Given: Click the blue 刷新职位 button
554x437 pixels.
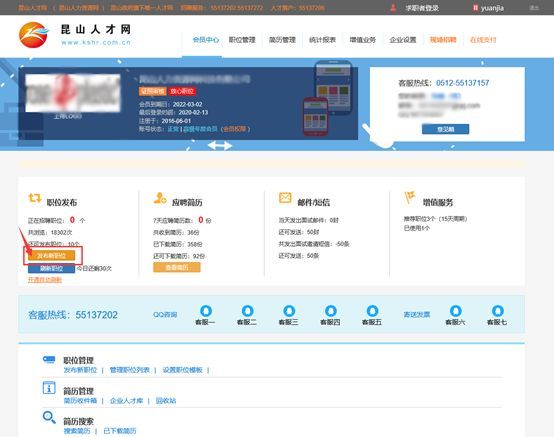Looking at the screenshot, I should (x=52, y=268).
